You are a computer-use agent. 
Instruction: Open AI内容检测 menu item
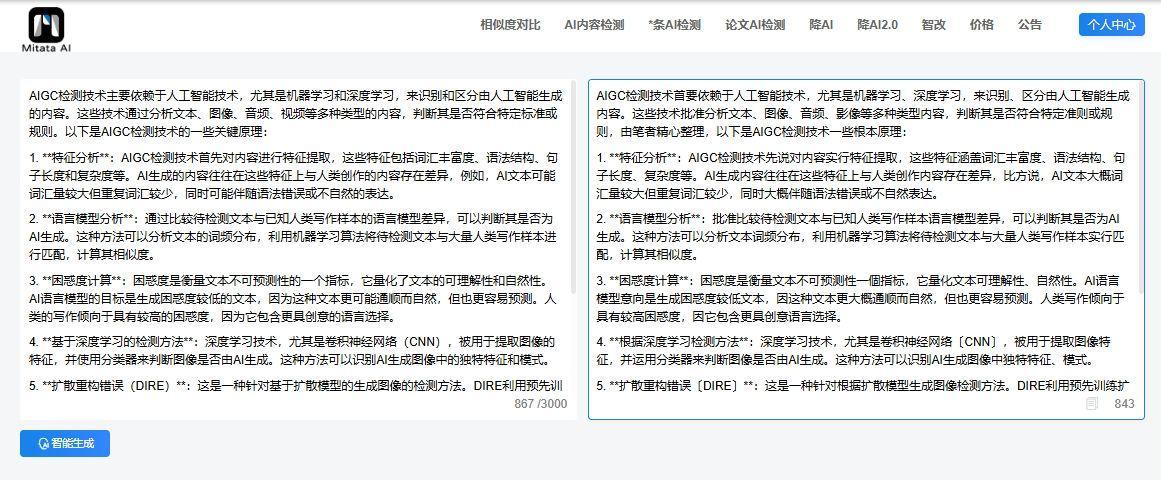(x=594, y=24)
